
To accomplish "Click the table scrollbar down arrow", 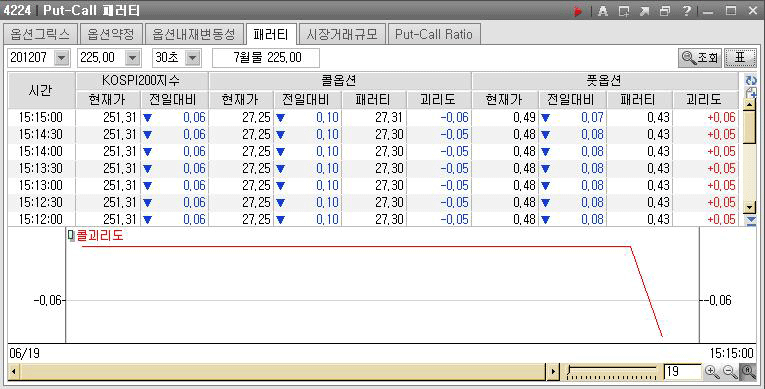I will click(x=750, y=207).
